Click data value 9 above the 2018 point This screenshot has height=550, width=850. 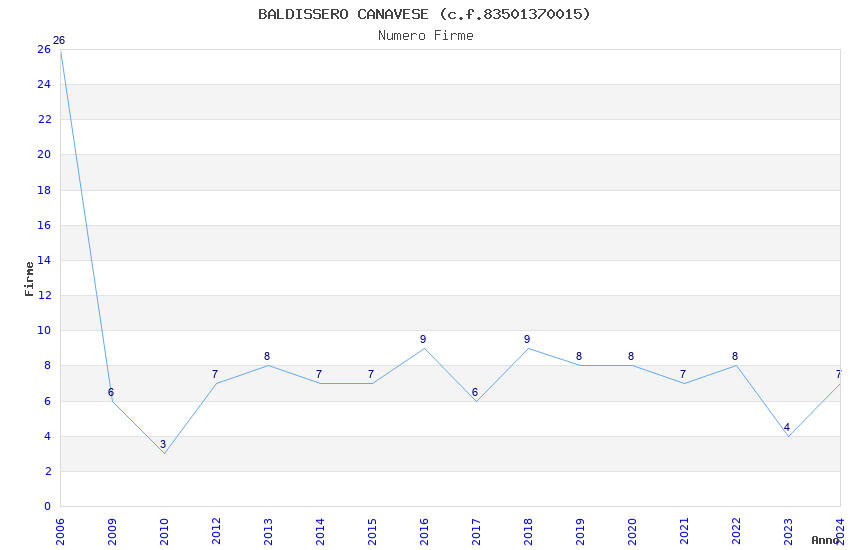[527, 339]
